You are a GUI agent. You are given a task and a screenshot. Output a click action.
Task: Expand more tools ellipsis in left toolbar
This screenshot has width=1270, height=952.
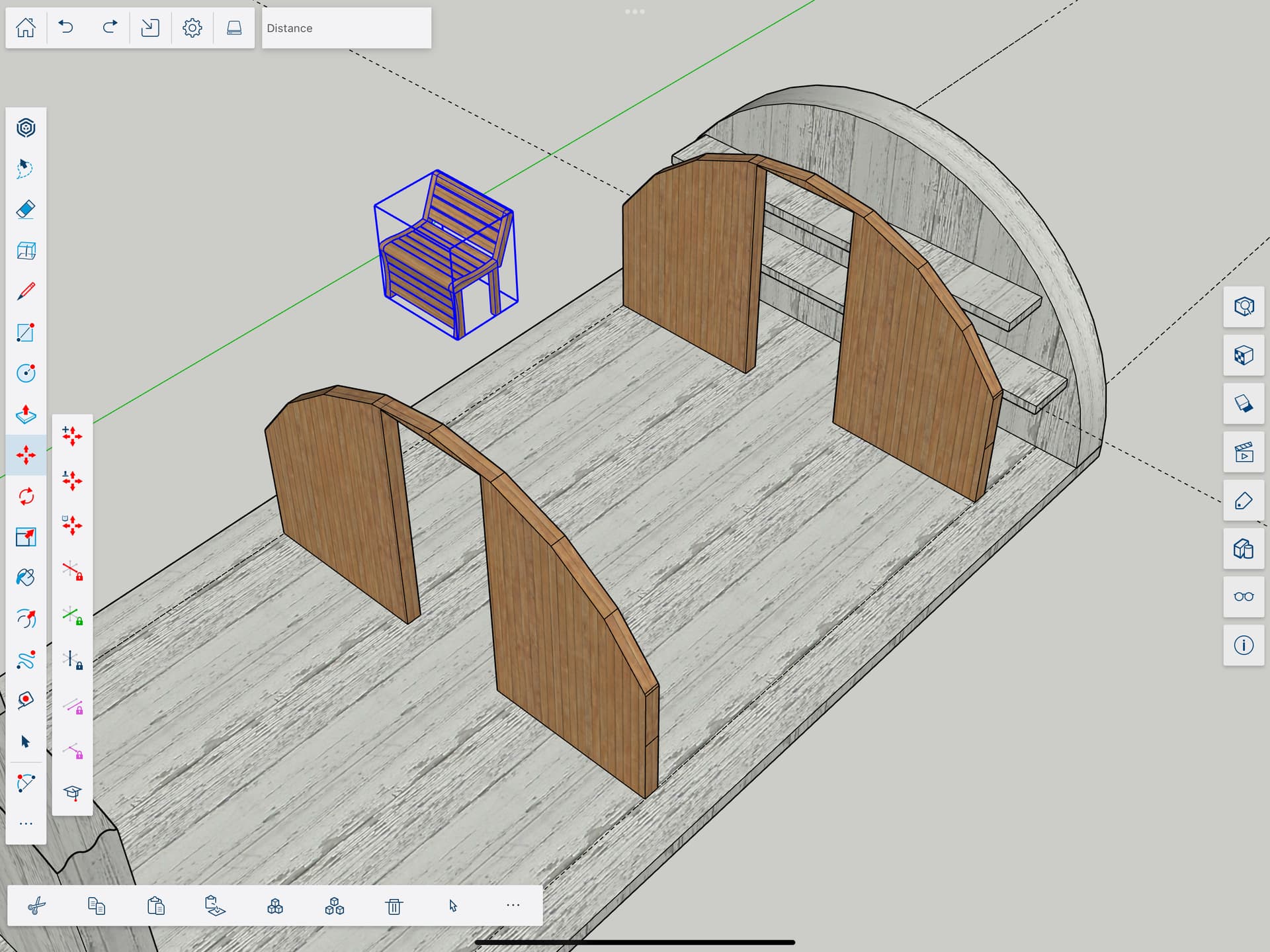[x=26, y=824]
